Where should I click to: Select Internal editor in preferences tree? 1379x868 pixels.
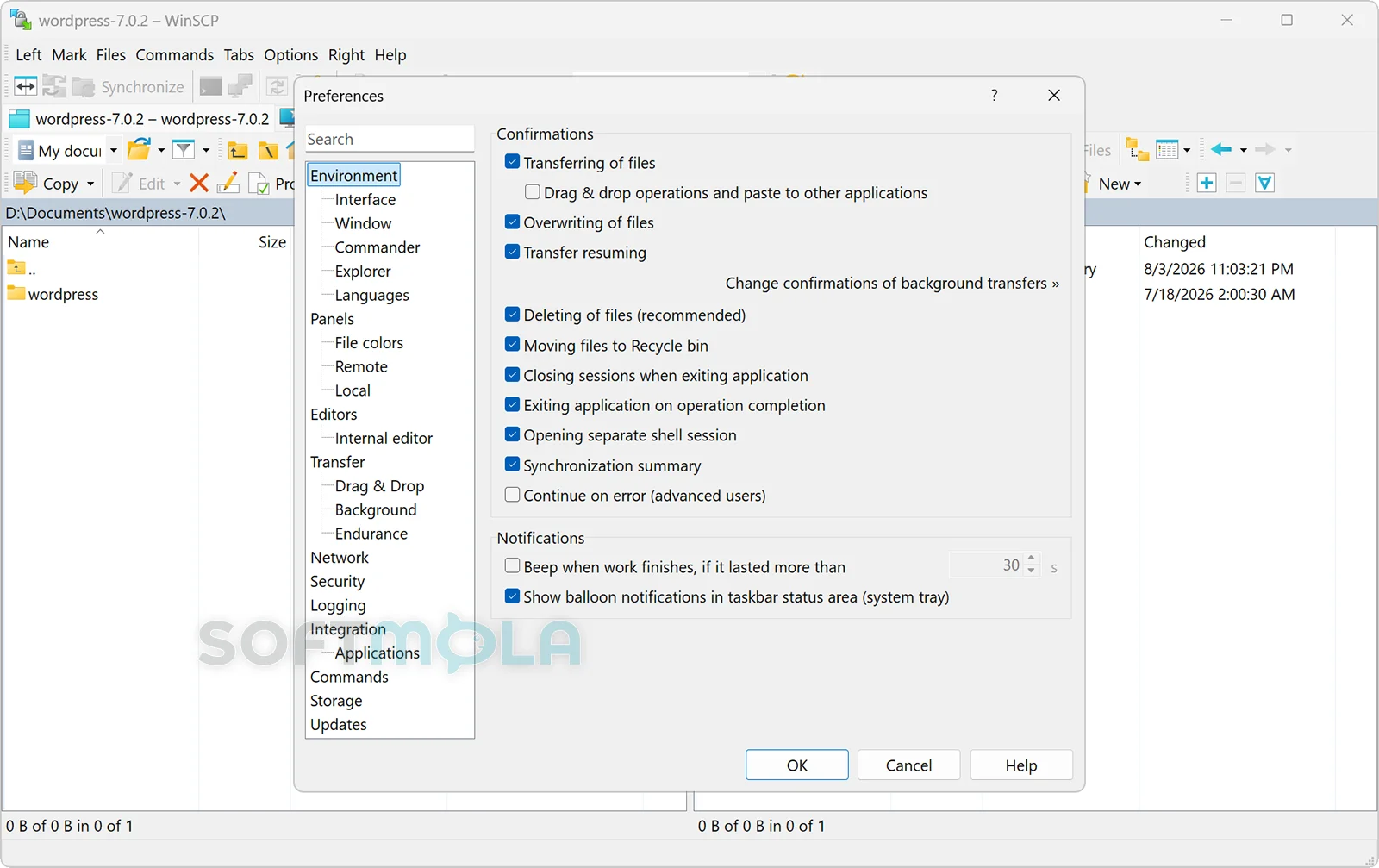384,438
